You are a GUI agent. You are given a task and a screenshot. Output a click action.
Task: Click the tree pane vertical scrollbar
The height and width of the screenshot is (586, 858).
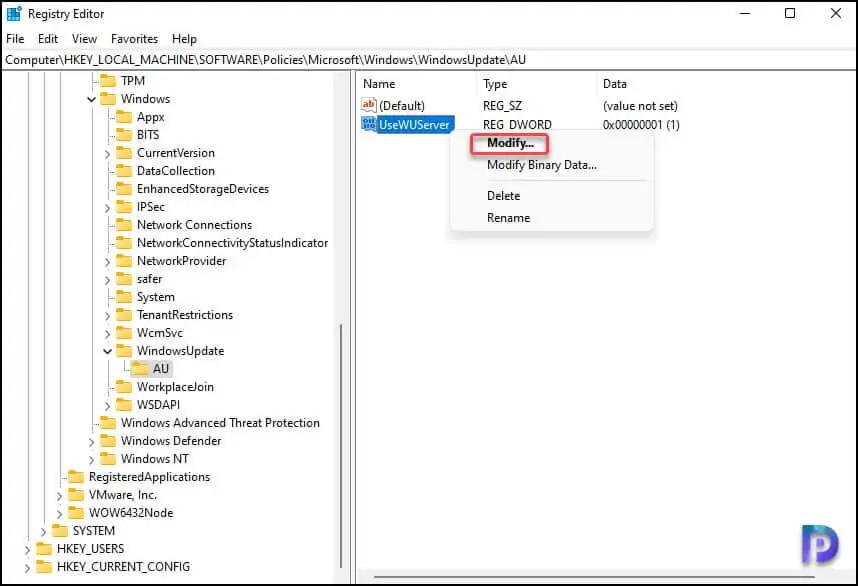341,446
